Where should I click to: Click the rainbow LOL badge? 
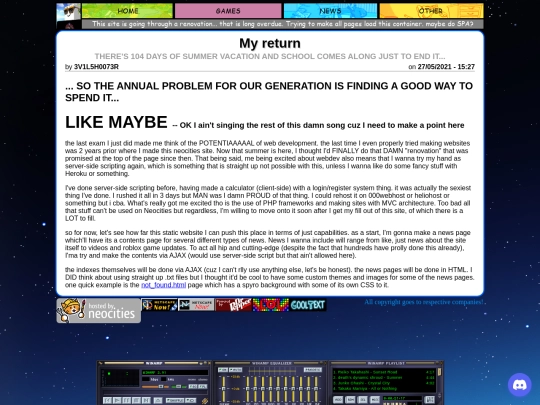pyautogui.click(x=271, y=305)
